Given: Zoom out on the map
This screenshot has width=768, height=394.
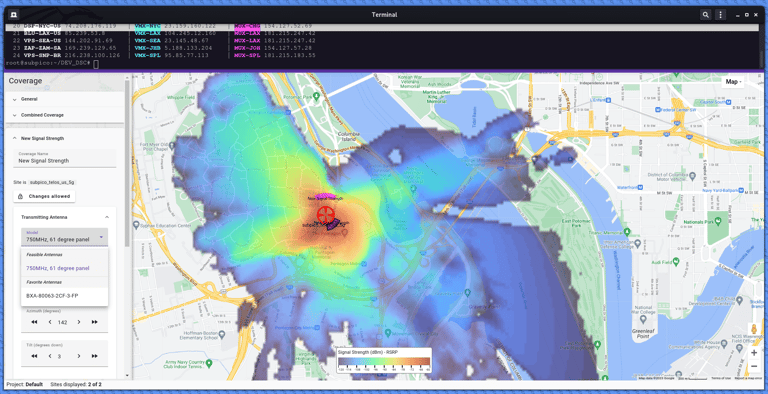Looking at the screenshot, I should (x=754, y=366).
